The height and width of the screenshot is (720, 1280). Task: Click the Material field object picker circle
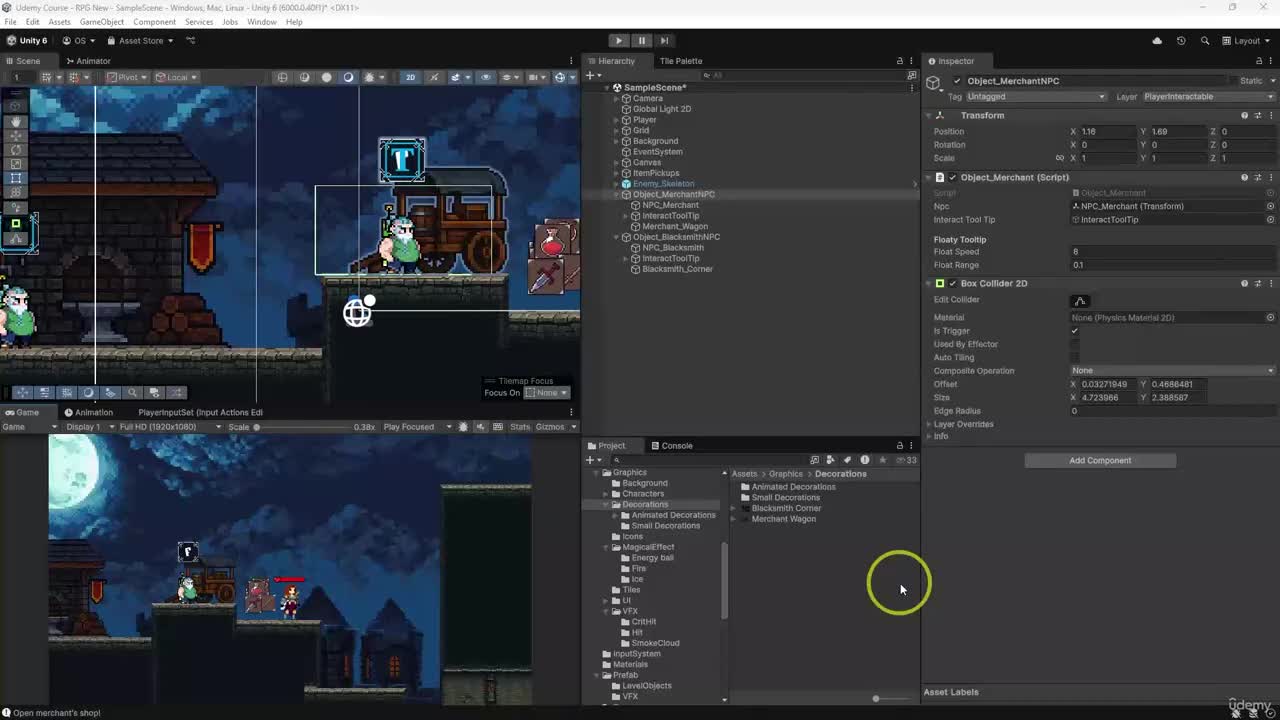(x=1270, y=318)
